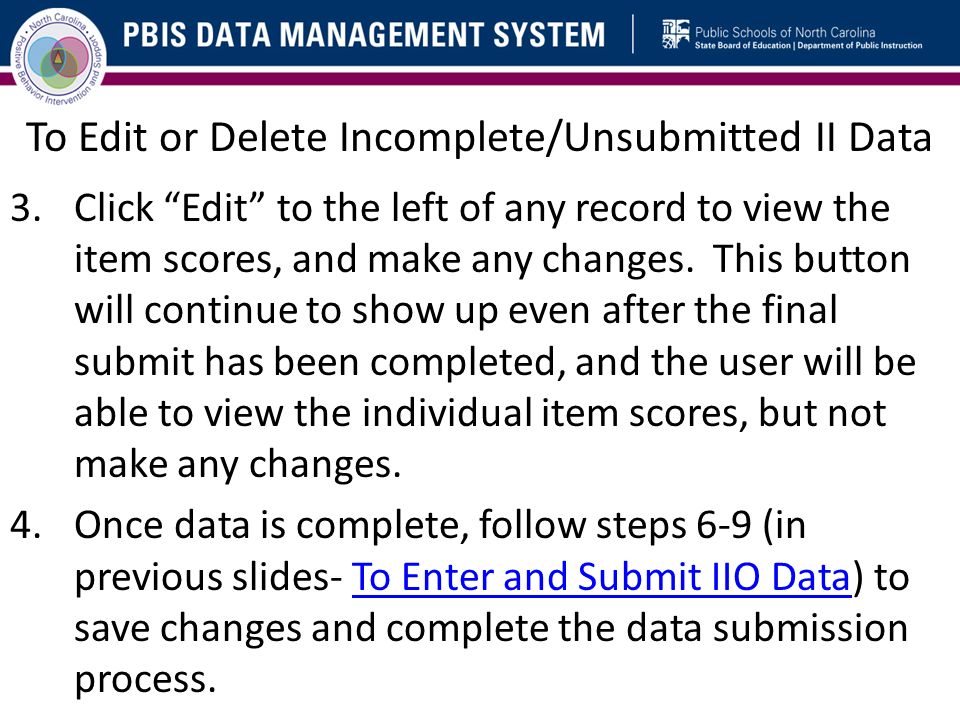Click the triangle at the logo's center
The width and height of the screenshot is (960, 720).
tap(58, 58)
